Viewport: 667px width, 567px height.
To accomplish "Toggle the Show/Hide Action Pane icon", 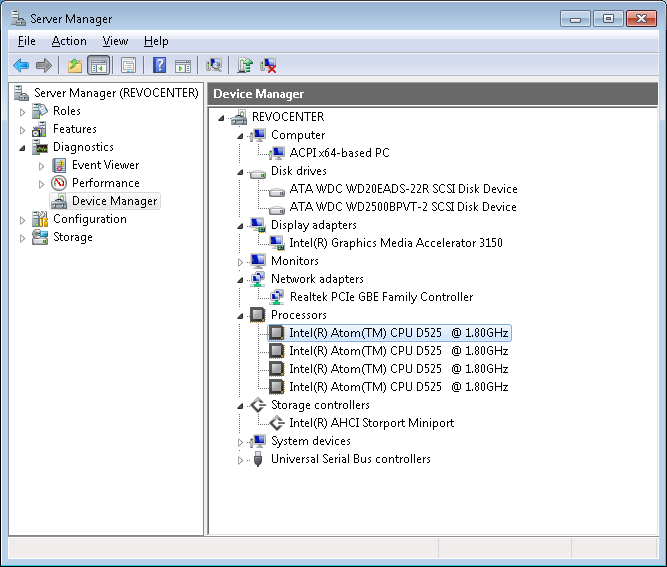I will coord(183,66).
